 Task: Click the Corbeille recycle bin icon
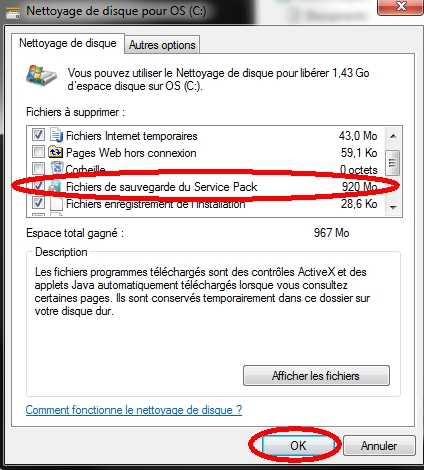57,168
